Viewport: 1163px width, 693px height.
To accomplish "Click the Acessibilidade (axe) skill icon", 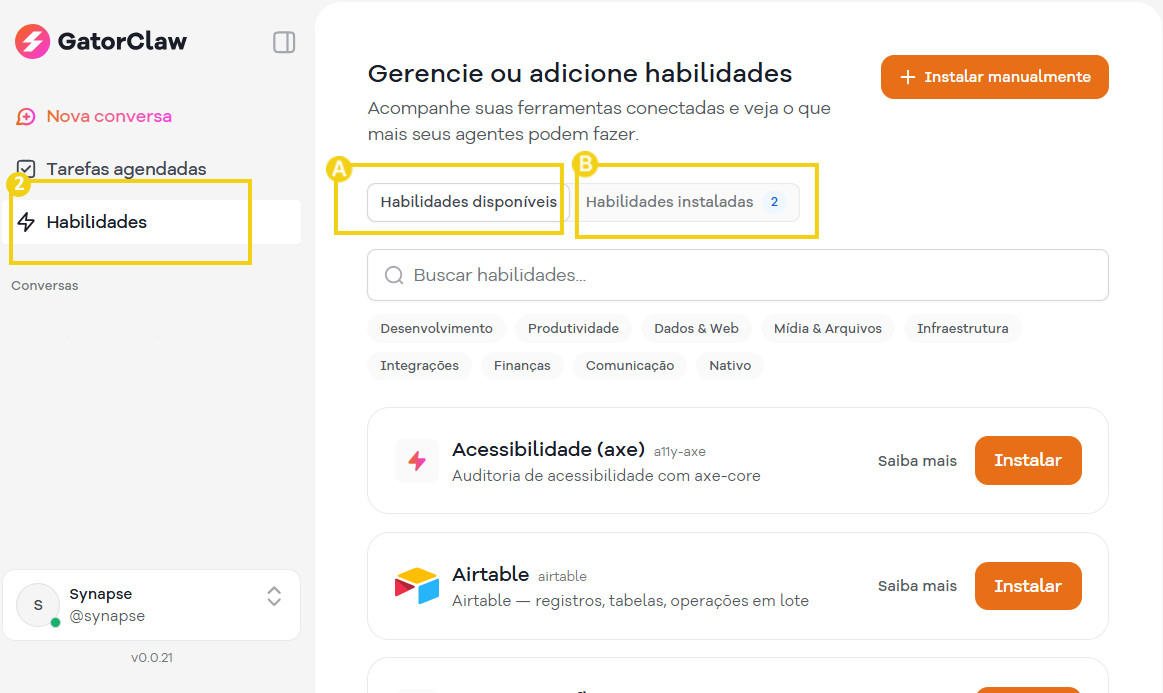I will coord(416,460).
